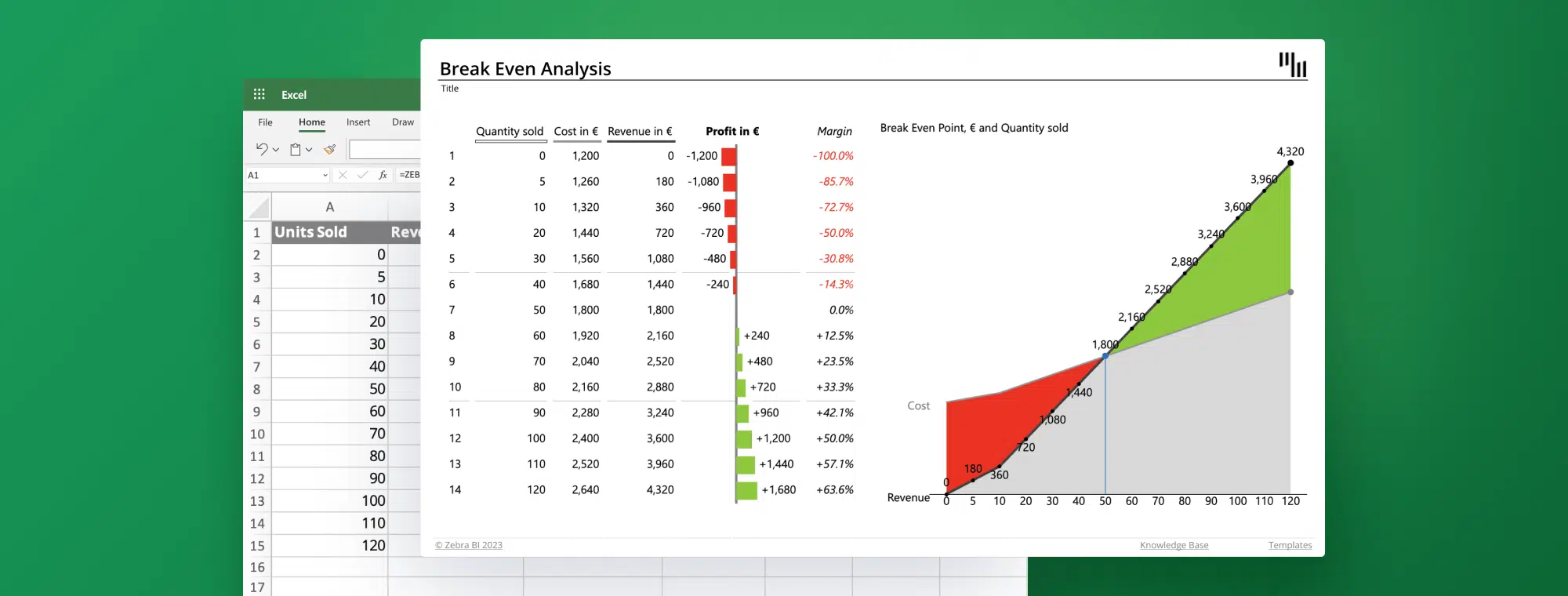
Task: Click the Cost series label on chart
Action: (x=918, y=405)
